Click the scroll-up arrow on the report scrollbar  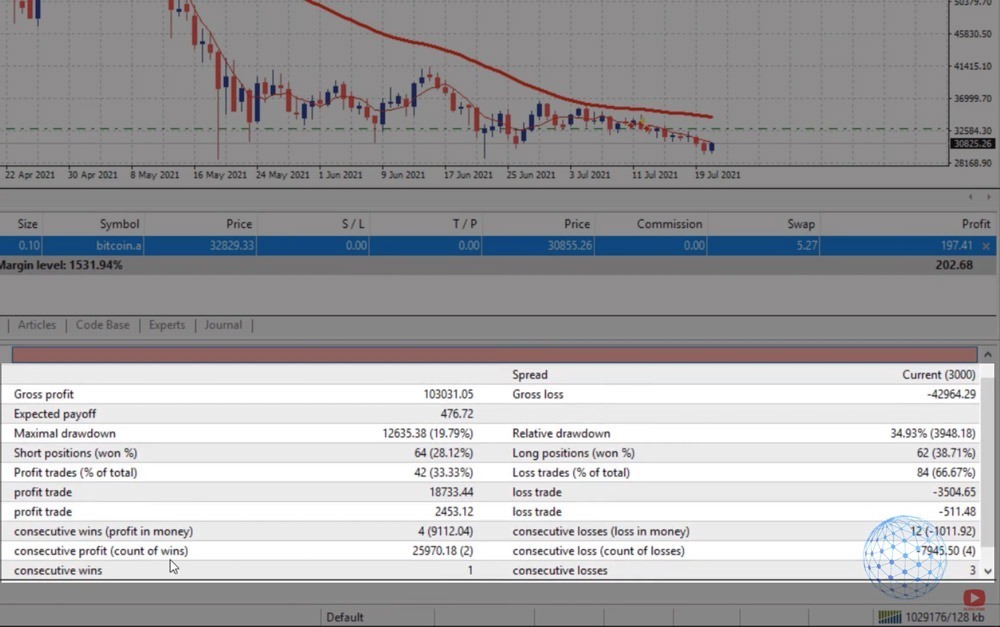(989, 353)
